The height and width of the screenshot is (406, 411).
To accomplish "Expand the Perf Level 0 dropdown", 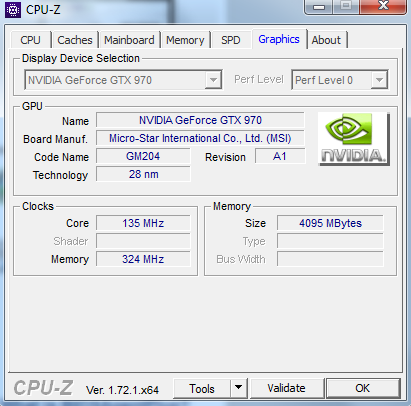I will [x=340, y=80].
